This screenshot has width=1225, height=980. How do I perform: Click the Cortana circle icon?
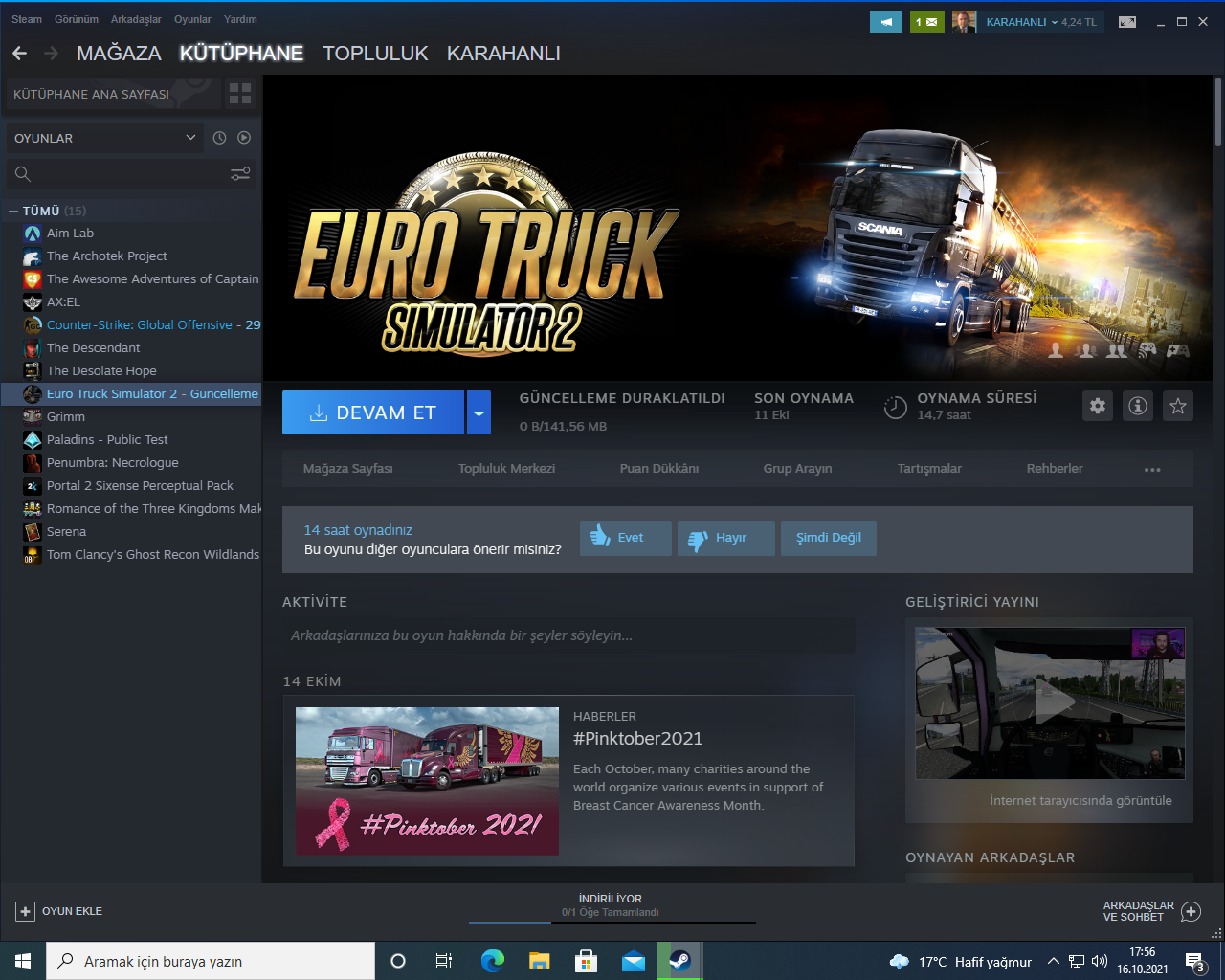(398, 961)
